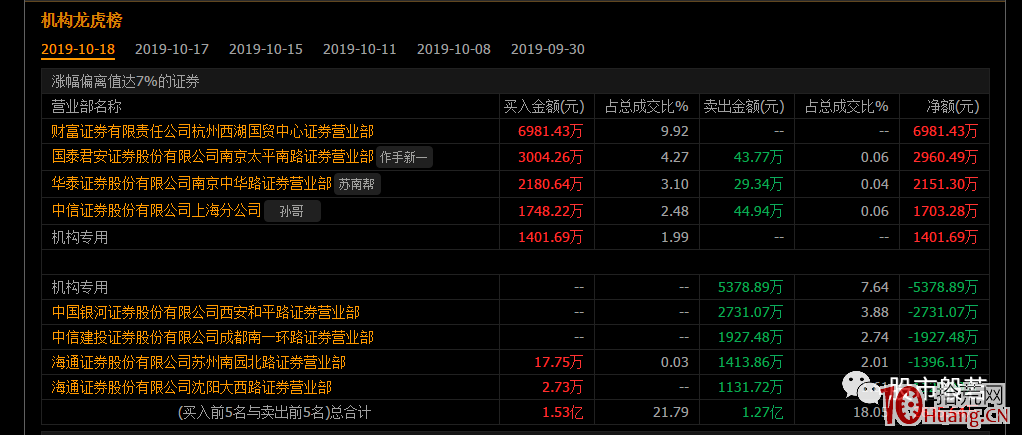
Task: Click net amount 2960.49万
Action: pyautogui.click(x=946, y=157)
